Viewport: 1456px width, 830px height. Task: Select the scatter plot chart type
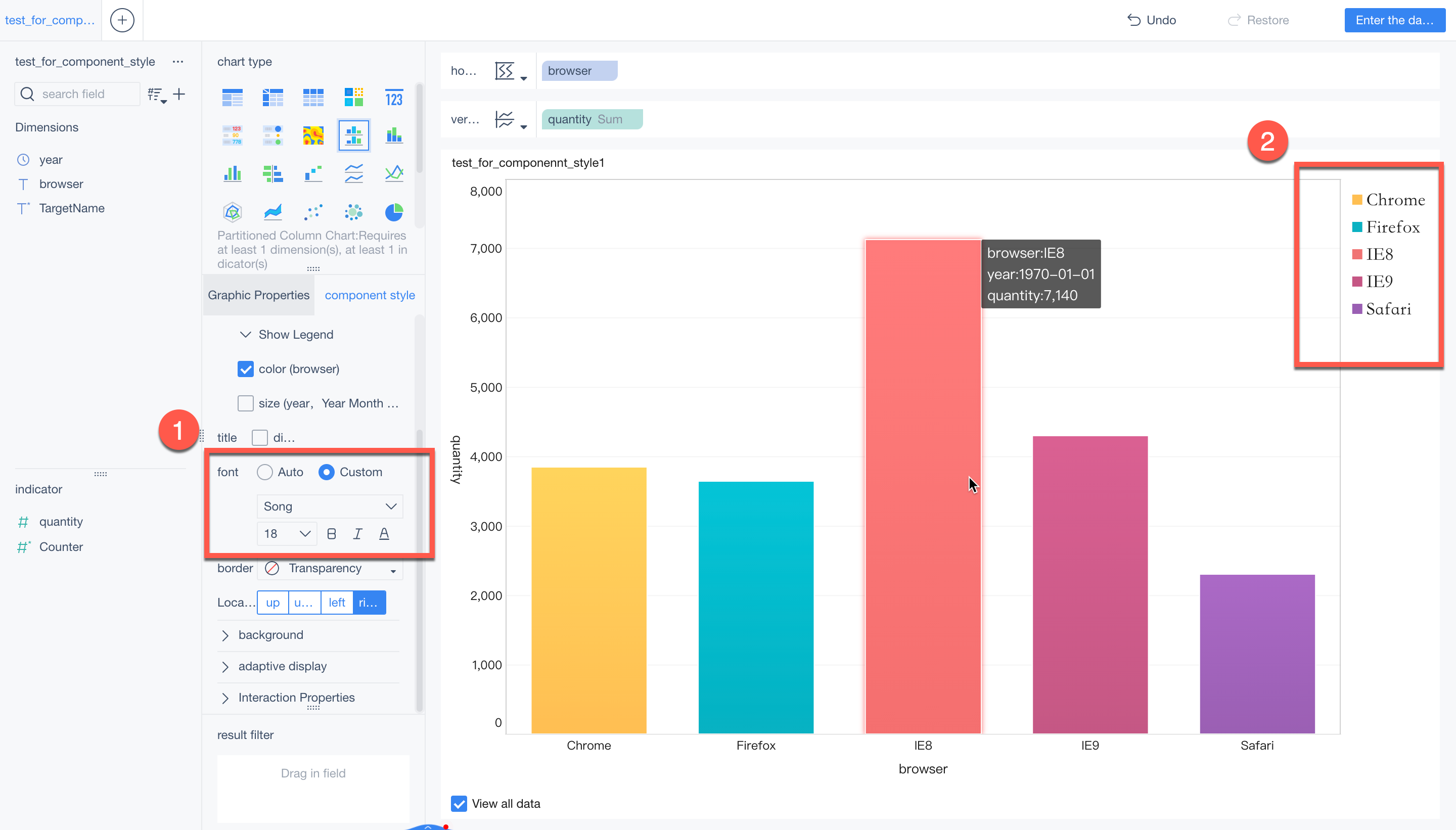pyautogui.click(x=313, y=212)
